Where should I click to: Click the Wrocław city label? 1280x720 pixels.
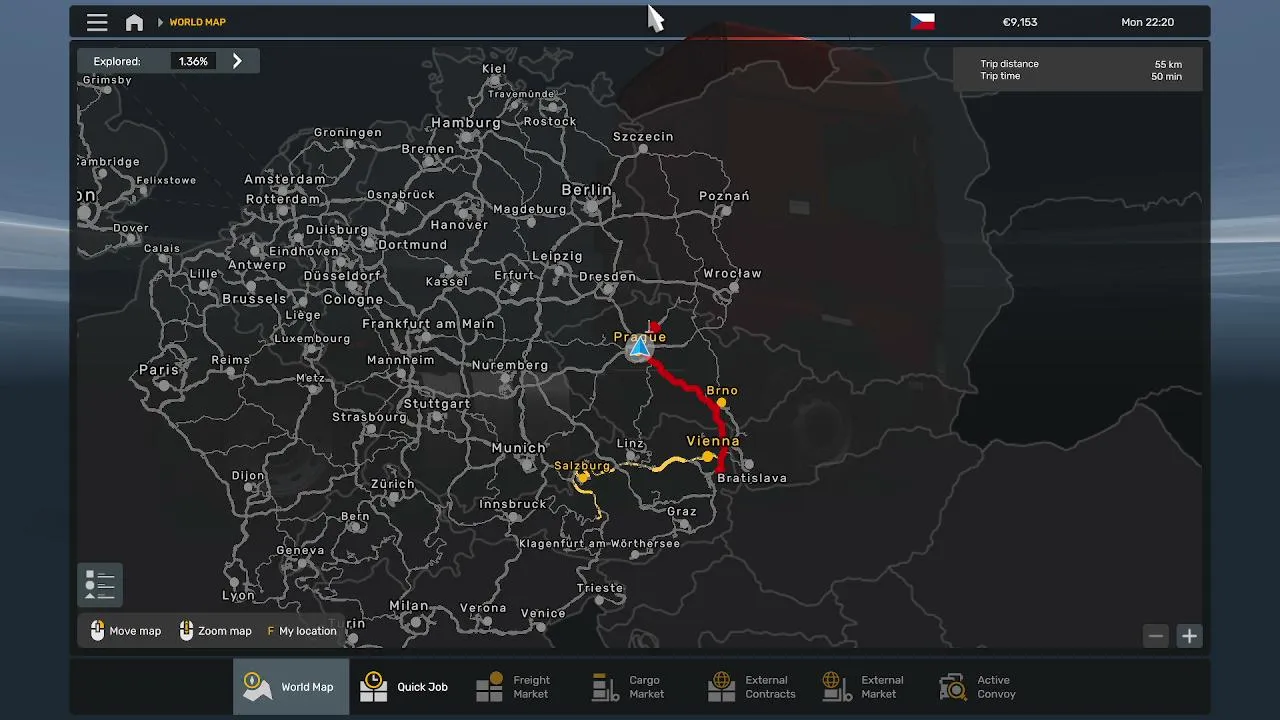click(732, 273)
